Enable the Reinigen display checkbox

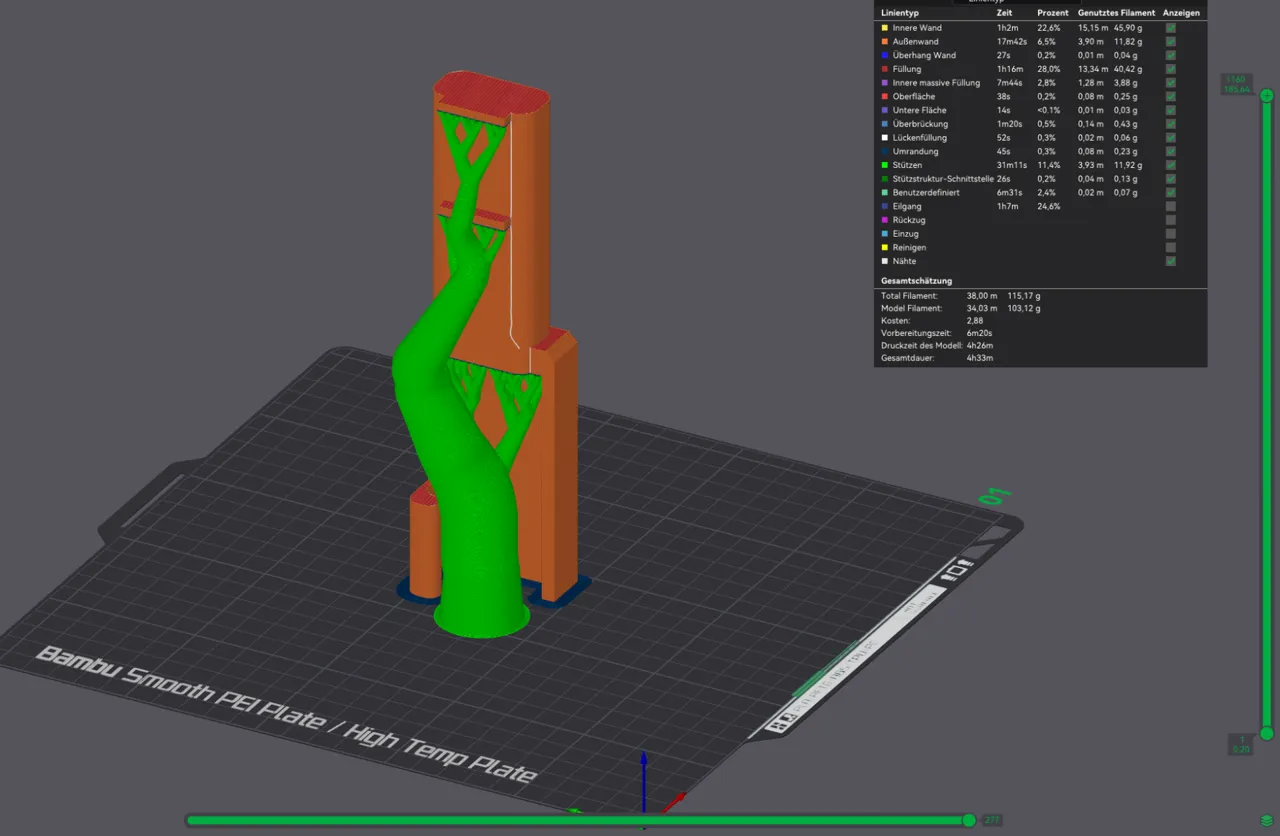[x=1170, y=247]
